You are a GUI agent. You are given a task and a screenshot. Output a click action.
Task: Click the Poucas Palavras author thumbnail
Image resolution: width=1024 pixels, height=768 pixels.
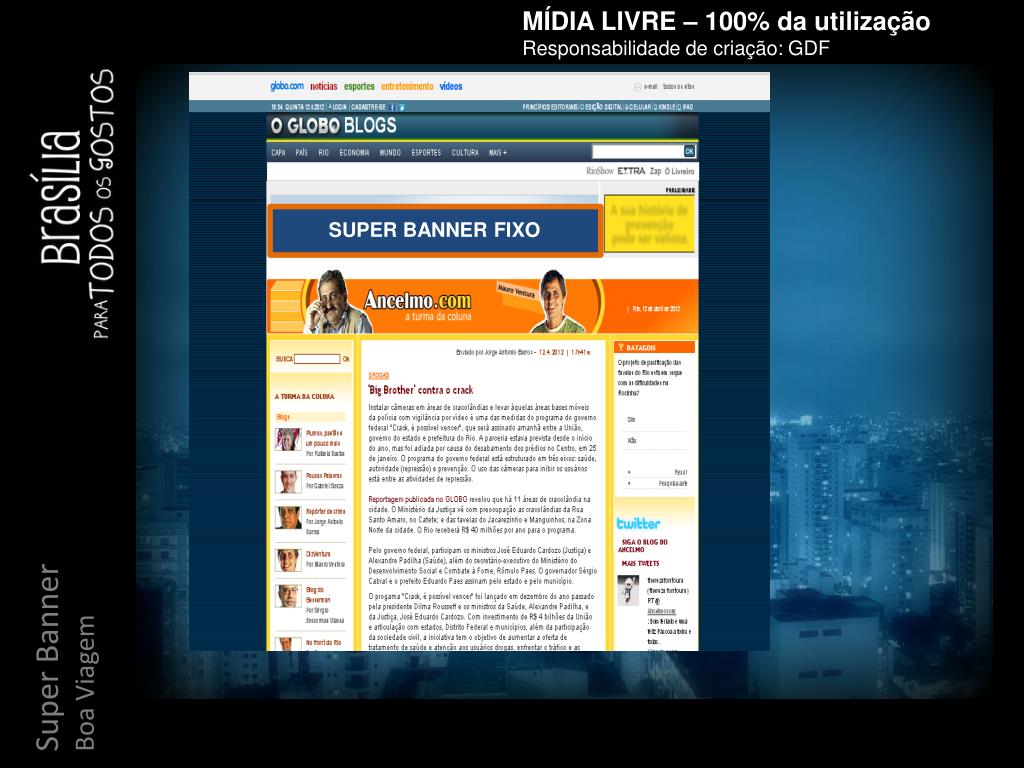pos(288,482)
